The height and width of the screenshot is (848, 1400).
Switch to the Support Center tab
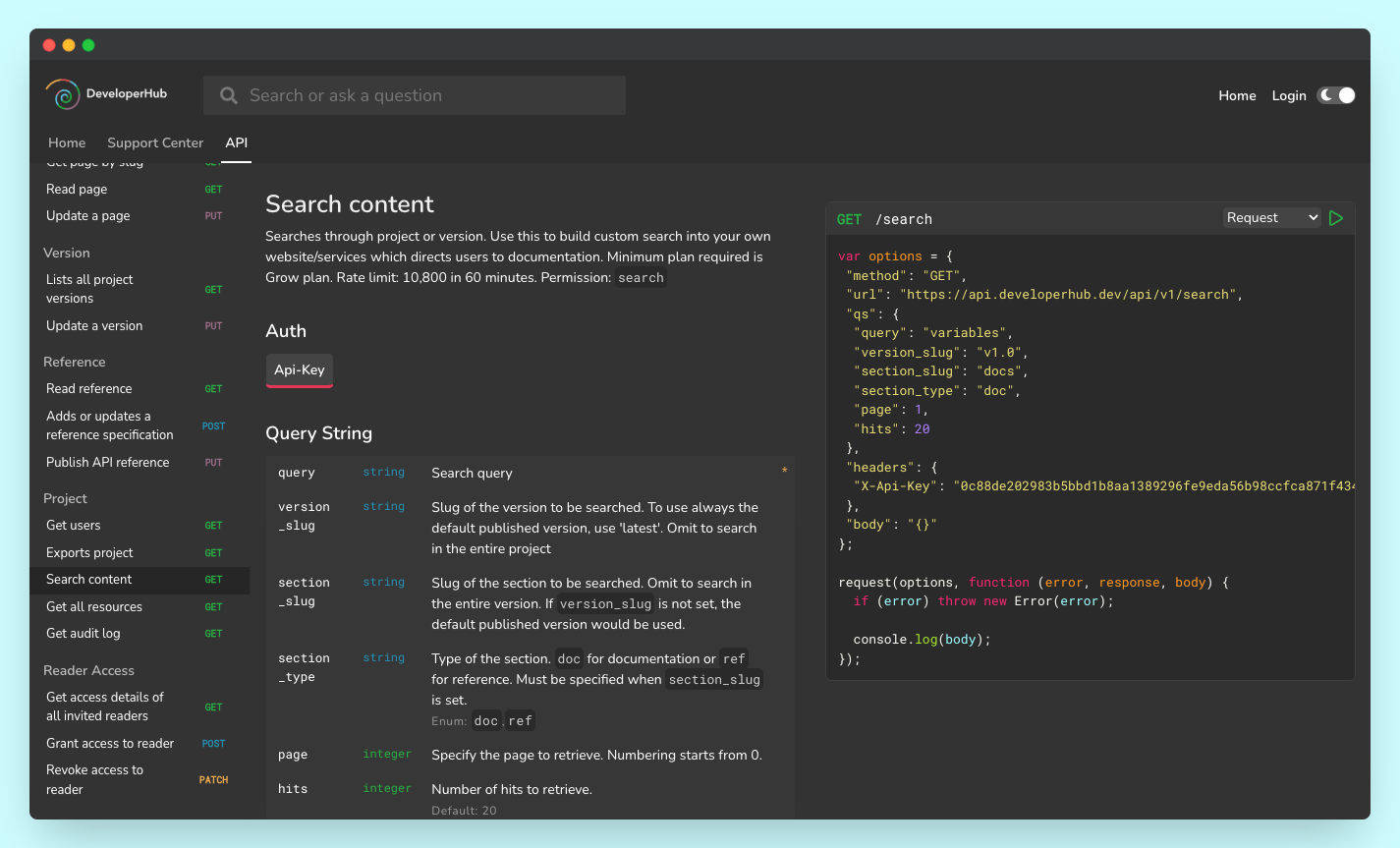click(155, 142)
